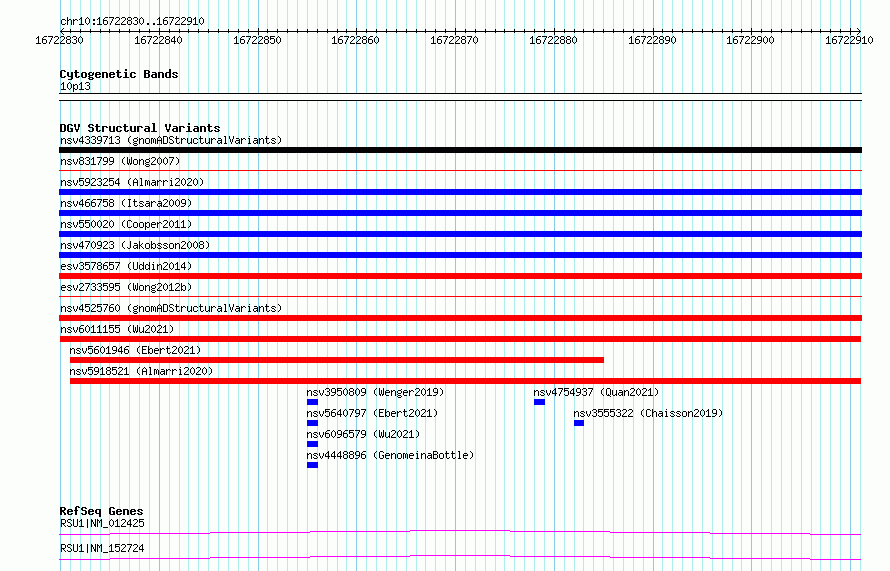
Task: Select the 10p13 band label
Action: [x=75, y=86]
